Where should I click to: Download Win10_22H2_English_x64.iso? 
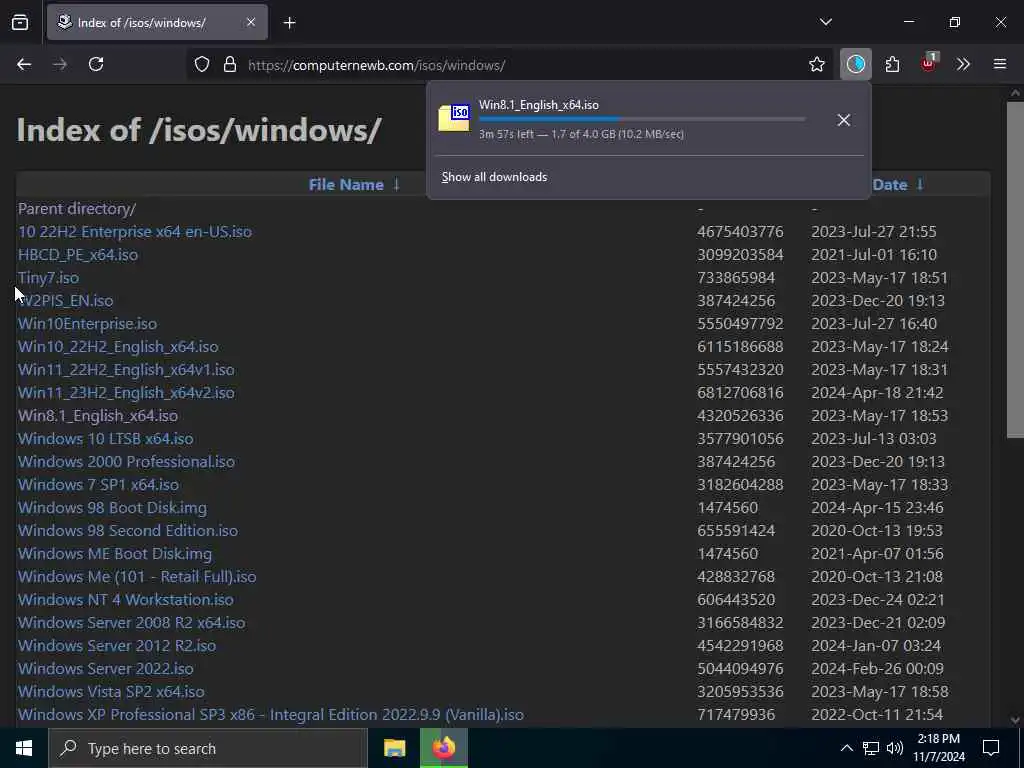(118, 347)
